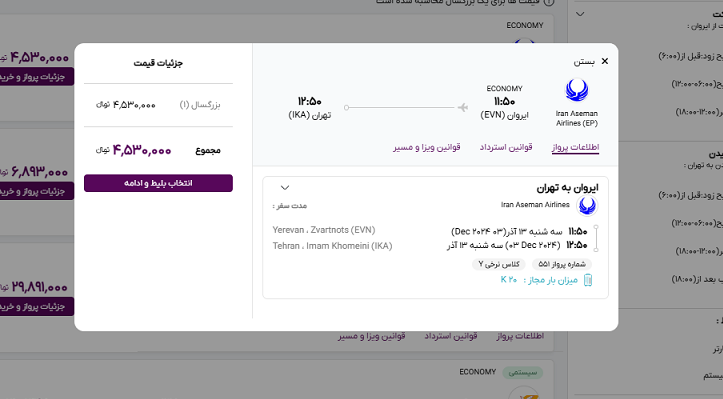The image size is (723, 399).
Task: Click the Tehran . Imam Khomeini (IKA) text
Action: pos(332,246)
